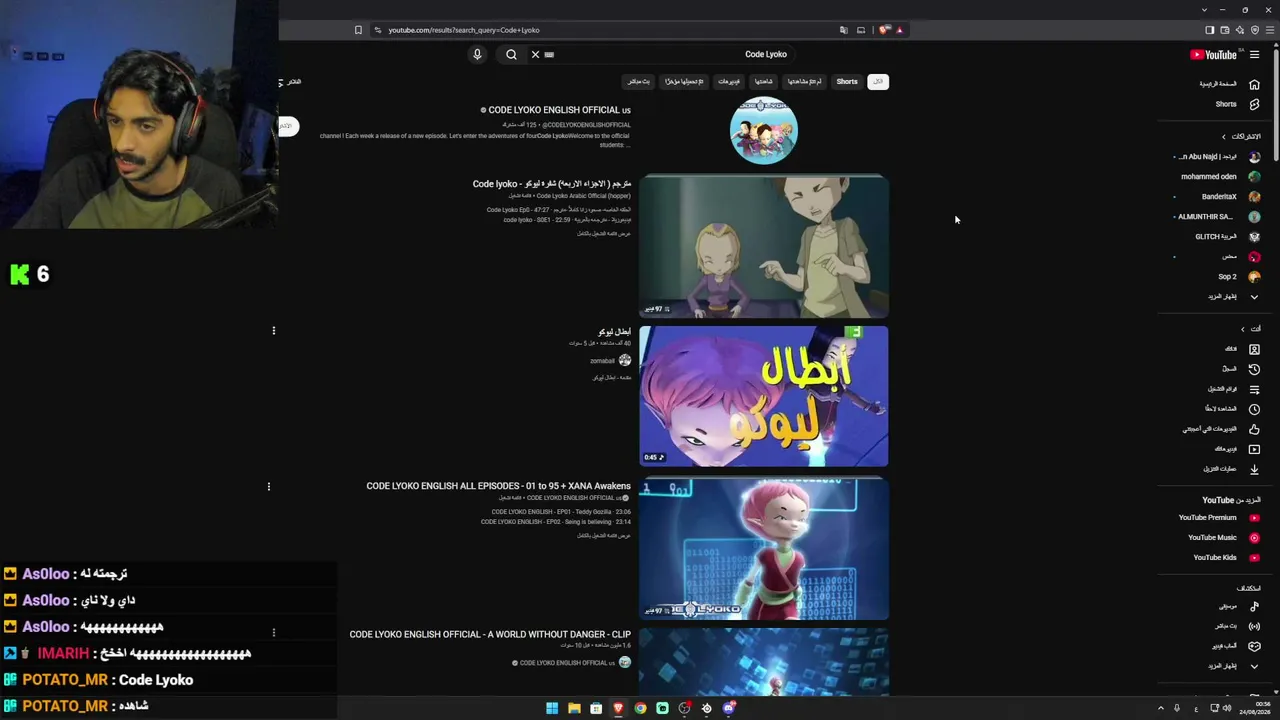Click the translate page icon in address bar
1280x720 pixels.
click(843, 30)
